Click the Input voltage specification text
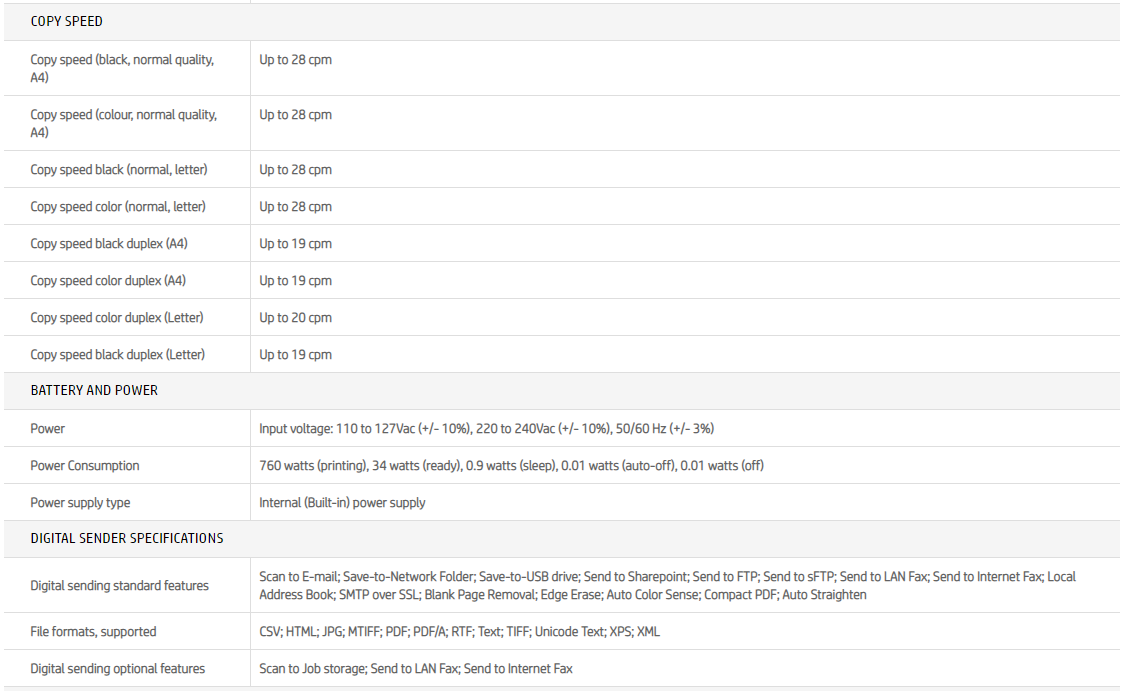Screen dimensions: 1124x691 [x=486, y=428]
